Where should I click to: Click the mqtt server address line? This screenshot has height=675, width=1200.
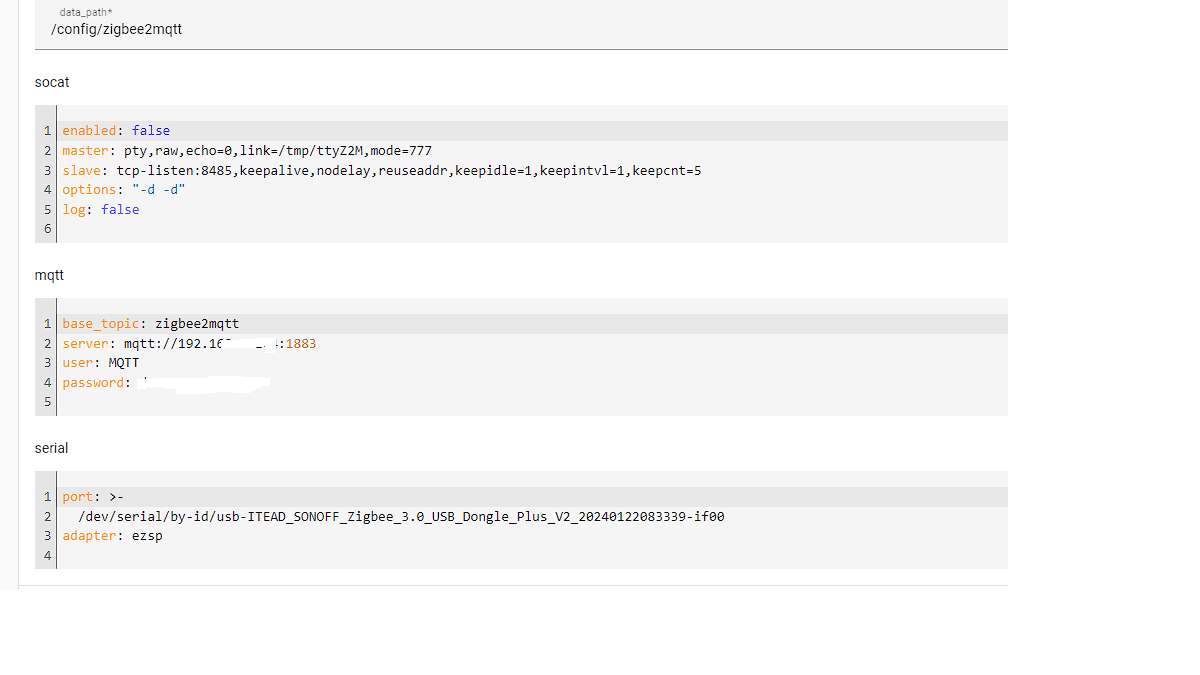click(x=188, y=344)
